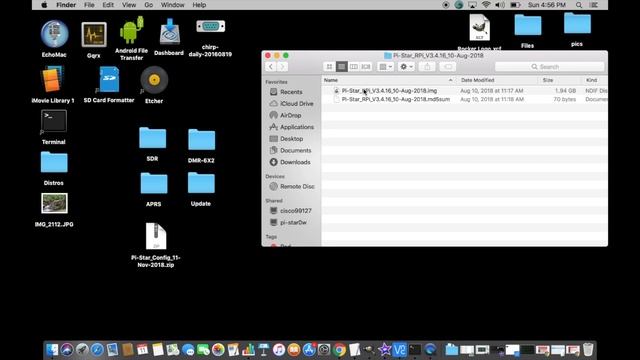Viewport: 640px width, 360px height.
Task: Open the iMovie Library 1 desktop icon
Action: pos(52,80)
